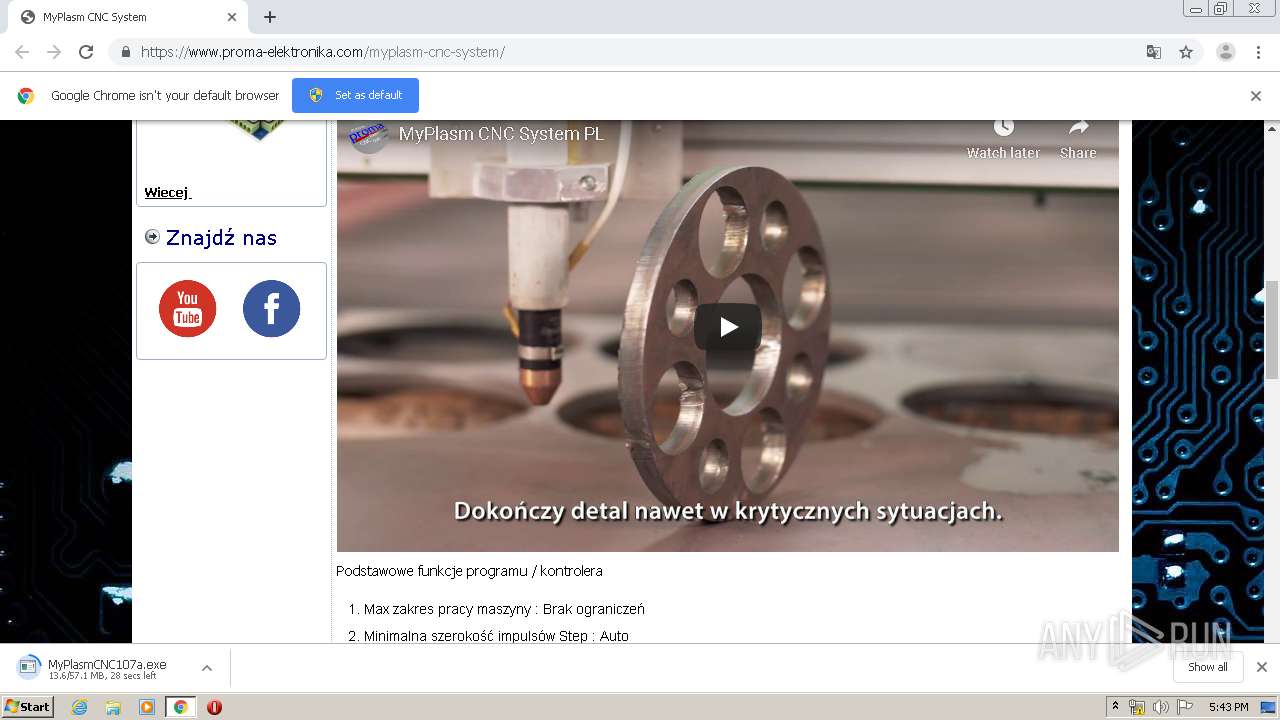Open the Windows Start button

[x=28, y=707]
